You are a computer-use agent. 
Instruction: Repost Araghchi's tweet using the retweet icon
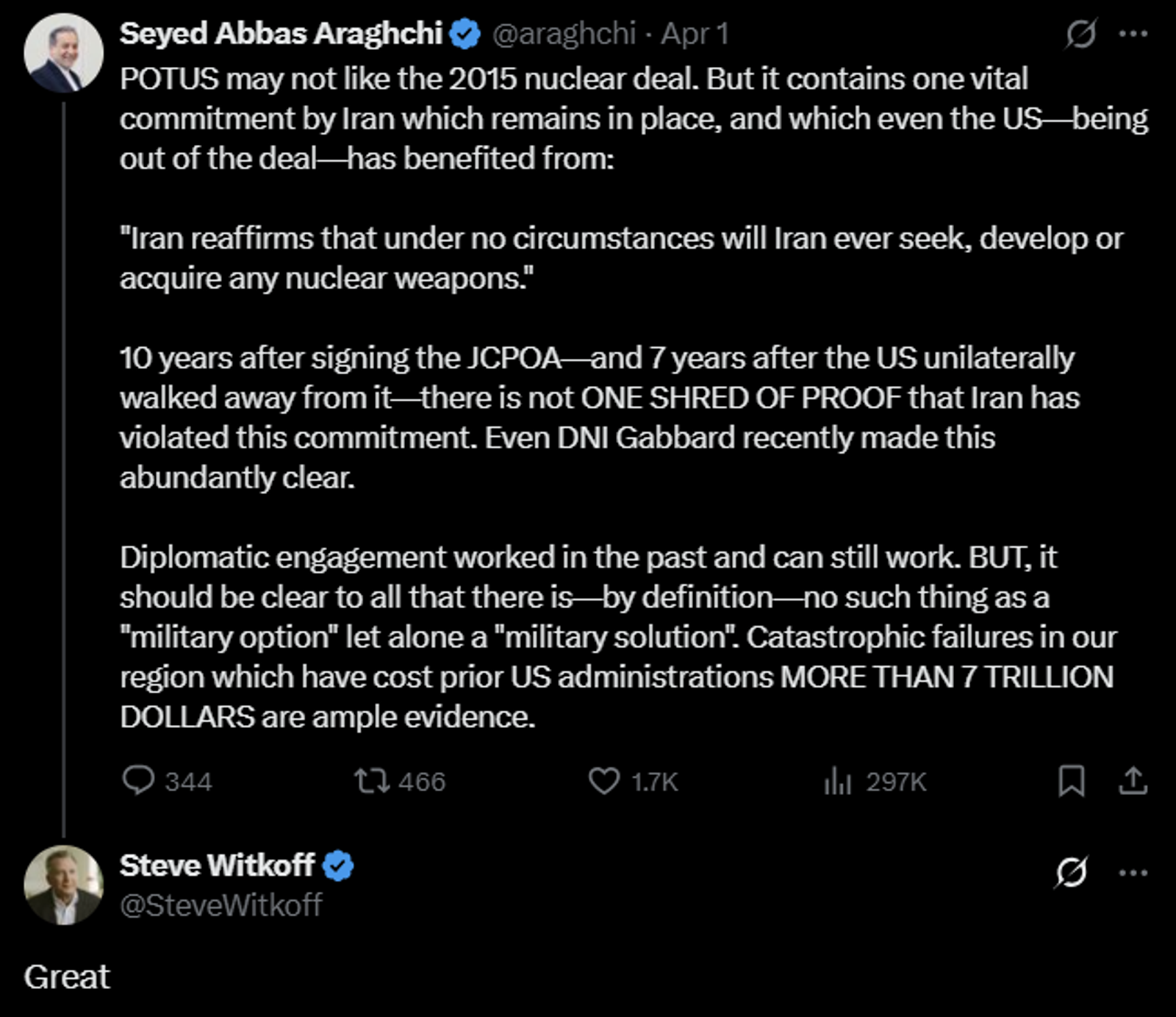coord(372,781)
